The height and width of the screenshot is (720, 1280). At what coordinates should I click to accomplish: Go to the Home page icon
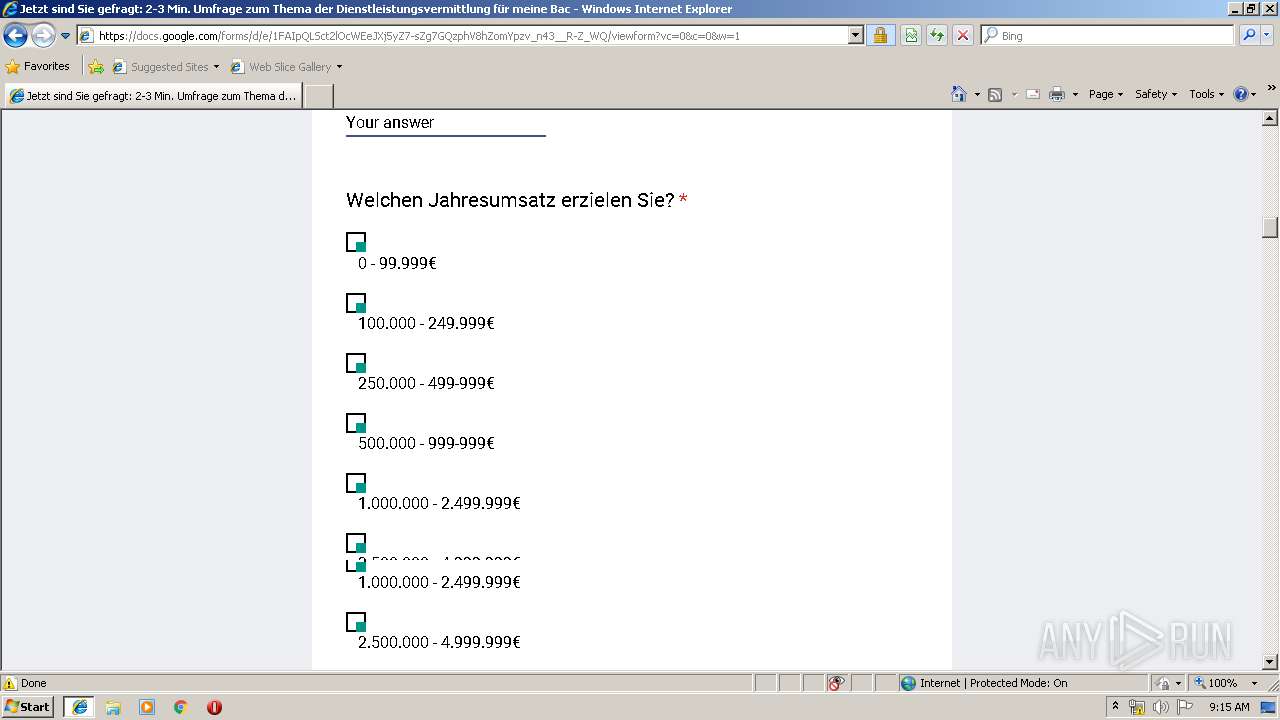pyautogui.click(x=959, y=94)
